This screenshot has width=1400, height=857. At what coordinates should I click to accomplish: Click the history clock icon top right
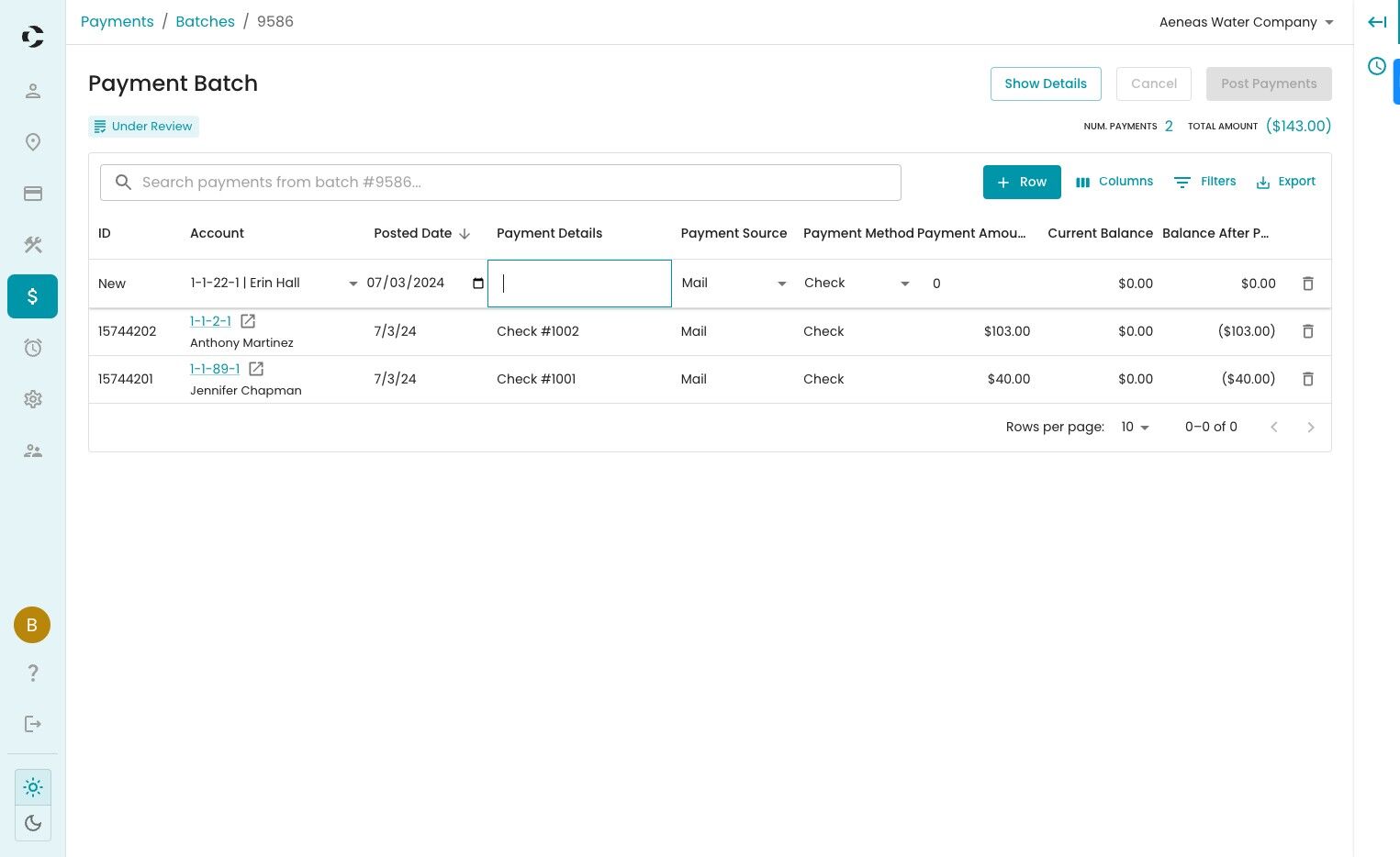click(x=1376, y=66)
